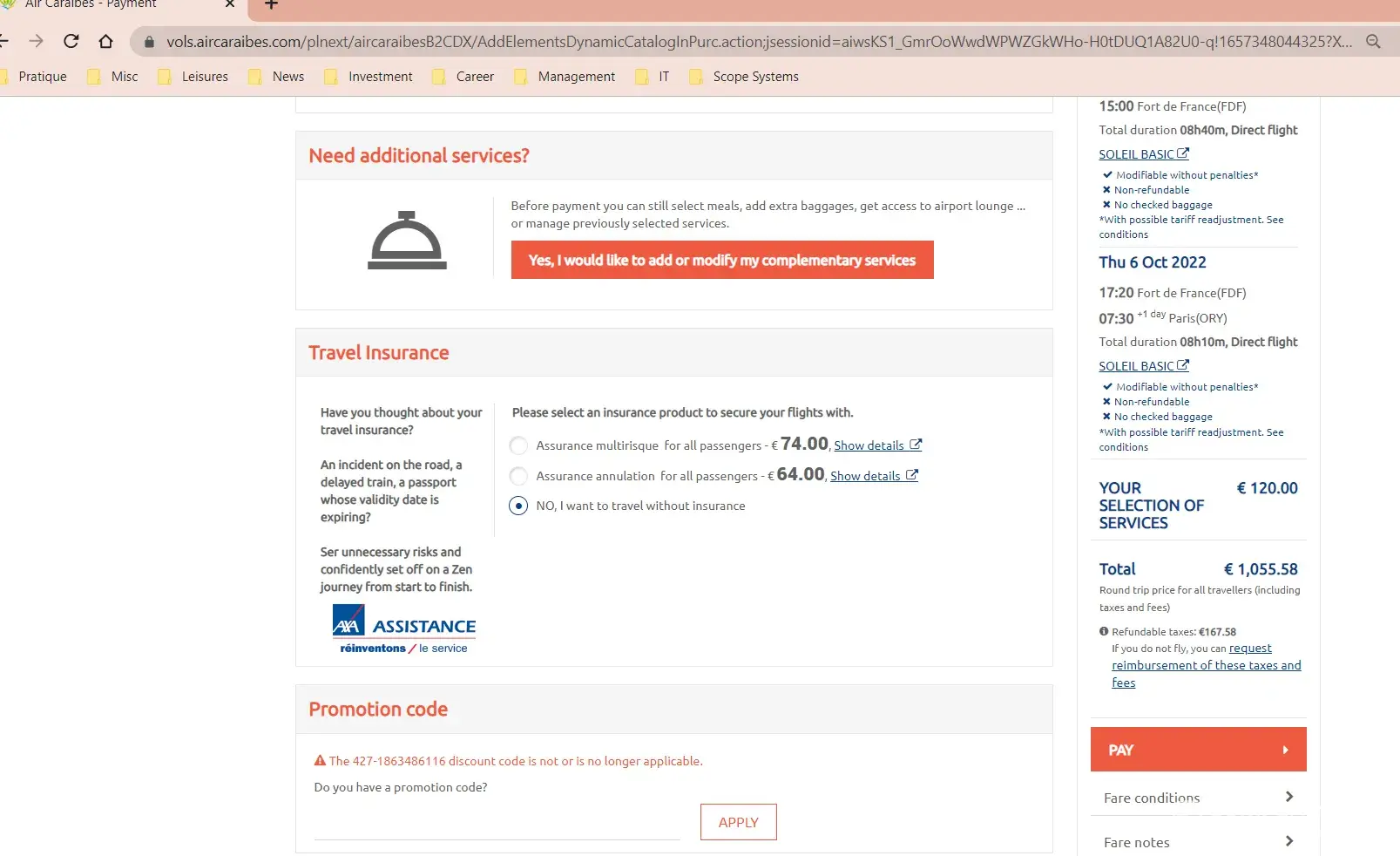The width and height of the screenshot is (1400, 856).
Task: Close the Air Caraibes Payment tab
Action: tap(230, 4)
